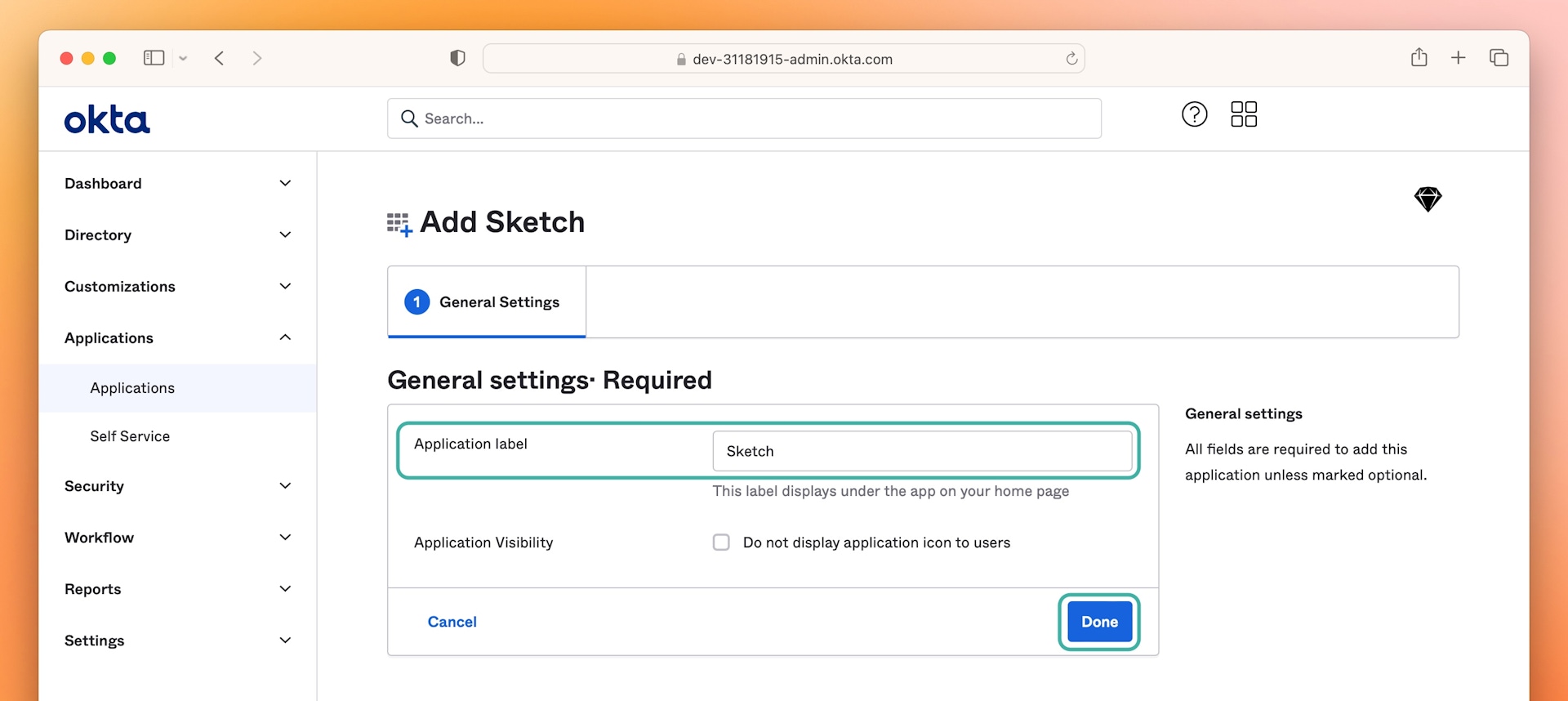This screenshot has height=701, width=1568.
Task: Click "All fields are required" help text
Action: point(1306,462)
